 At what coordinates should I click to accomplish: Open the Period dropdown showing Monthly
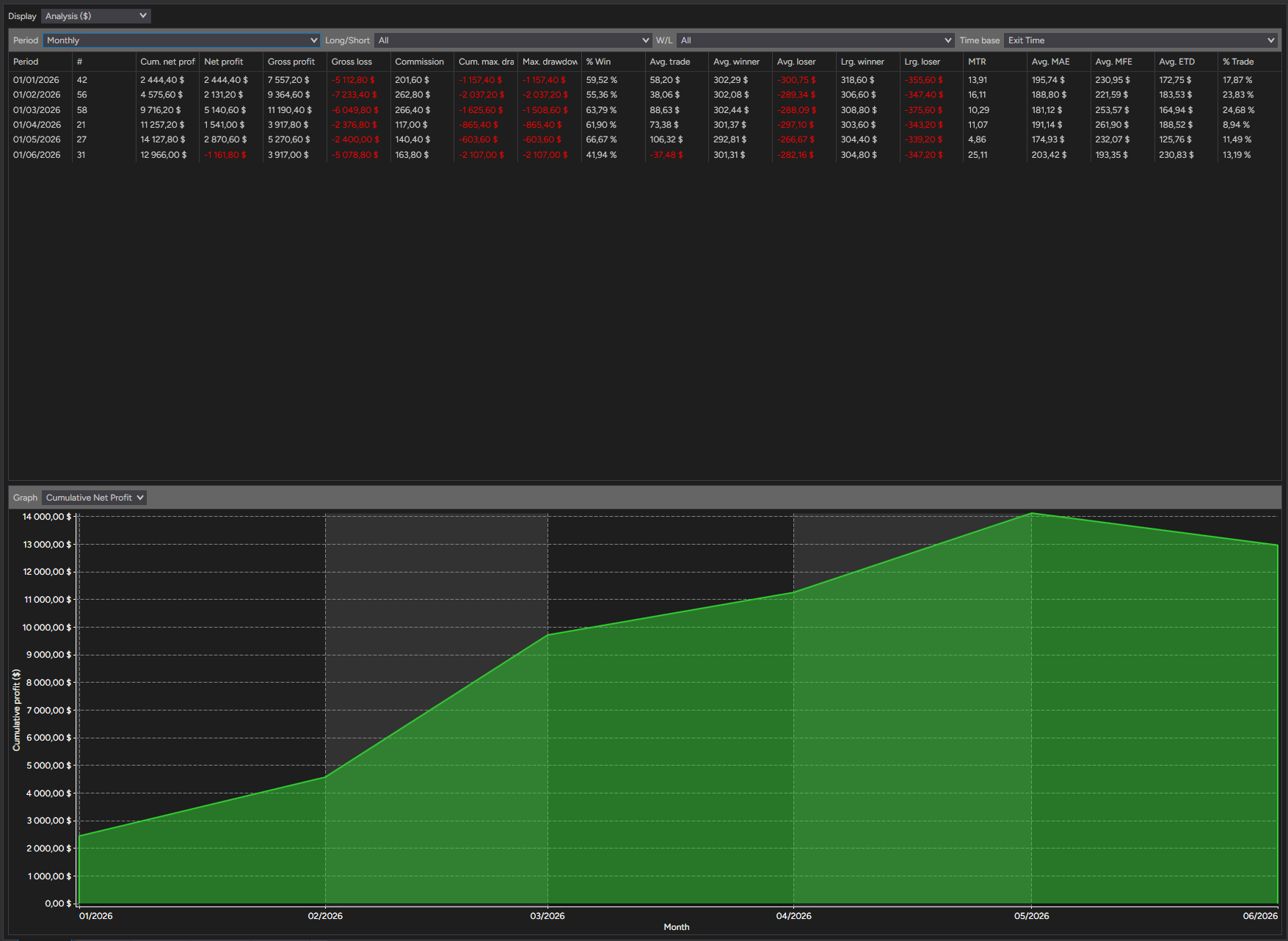[x=181, y=40]
